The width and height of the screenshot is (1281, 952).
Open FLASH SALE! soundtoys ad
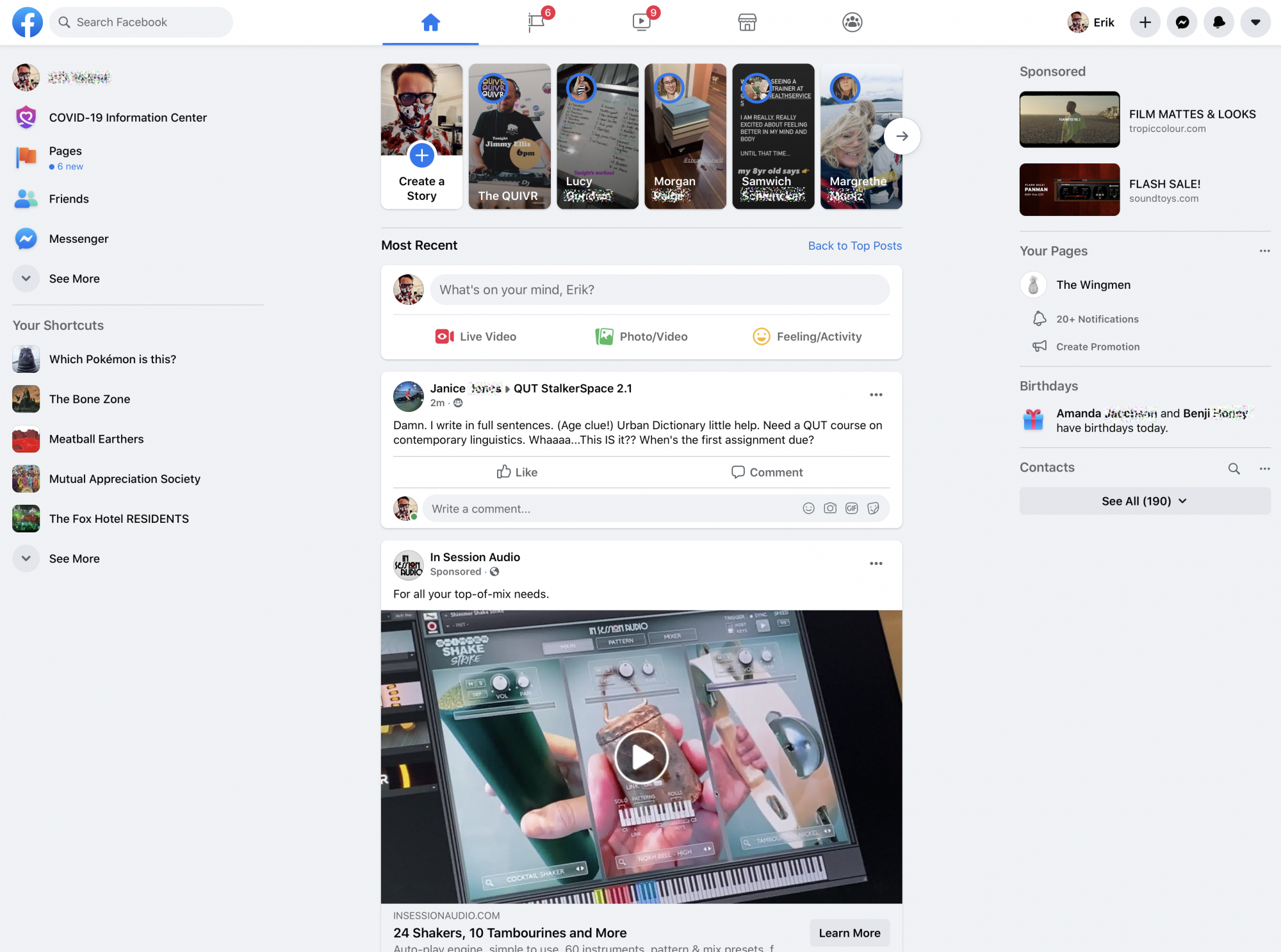1145,190
